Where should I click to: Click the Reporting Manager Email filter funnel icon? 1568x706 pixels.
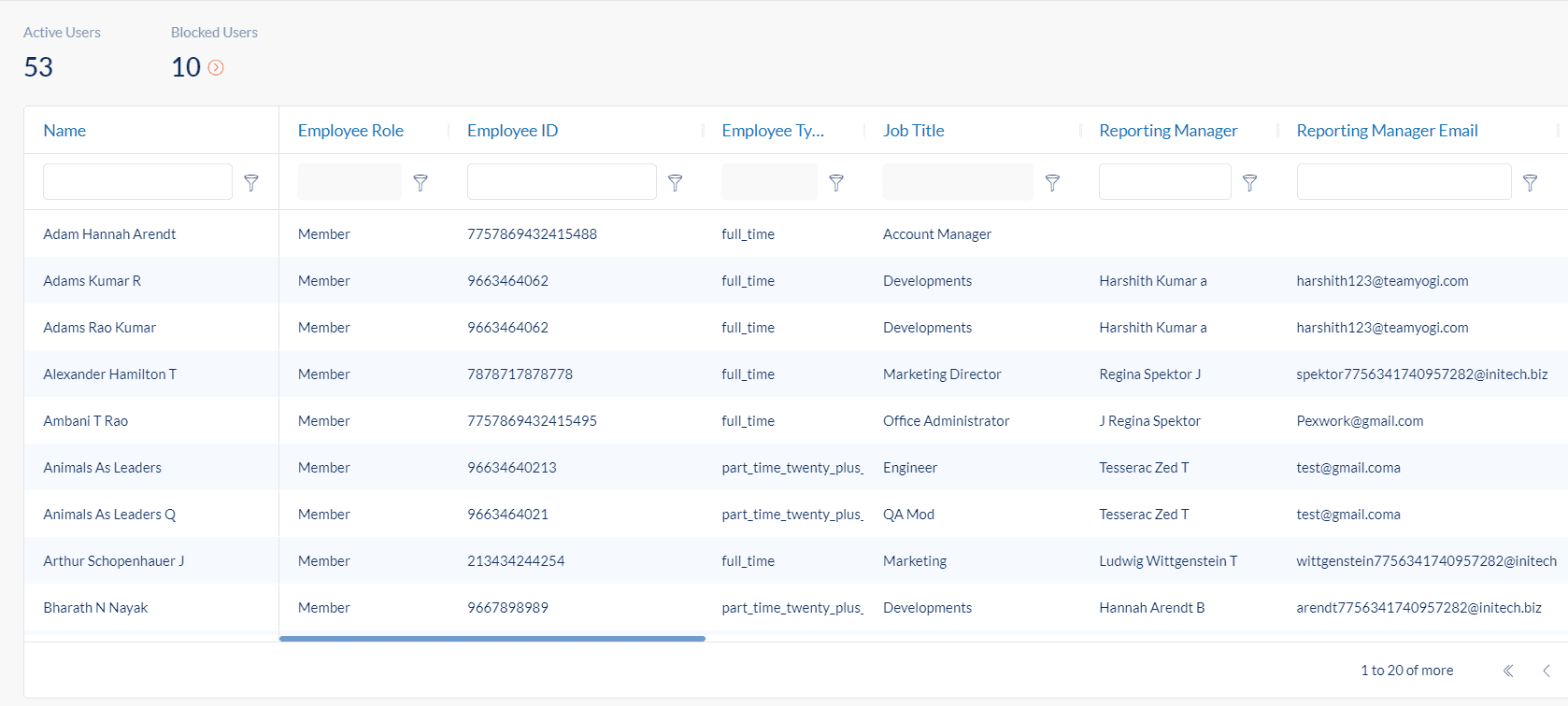tap(1530, 183)
